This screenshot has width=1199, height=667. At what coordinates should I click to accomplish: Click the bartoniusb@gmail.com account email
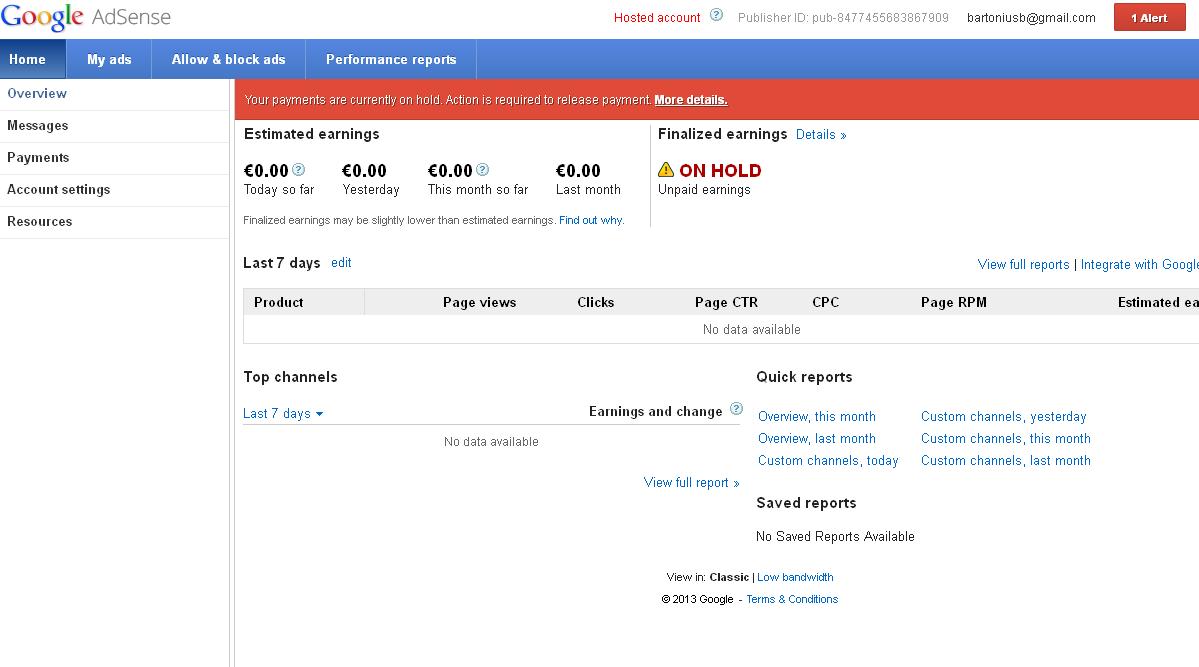1031,18
